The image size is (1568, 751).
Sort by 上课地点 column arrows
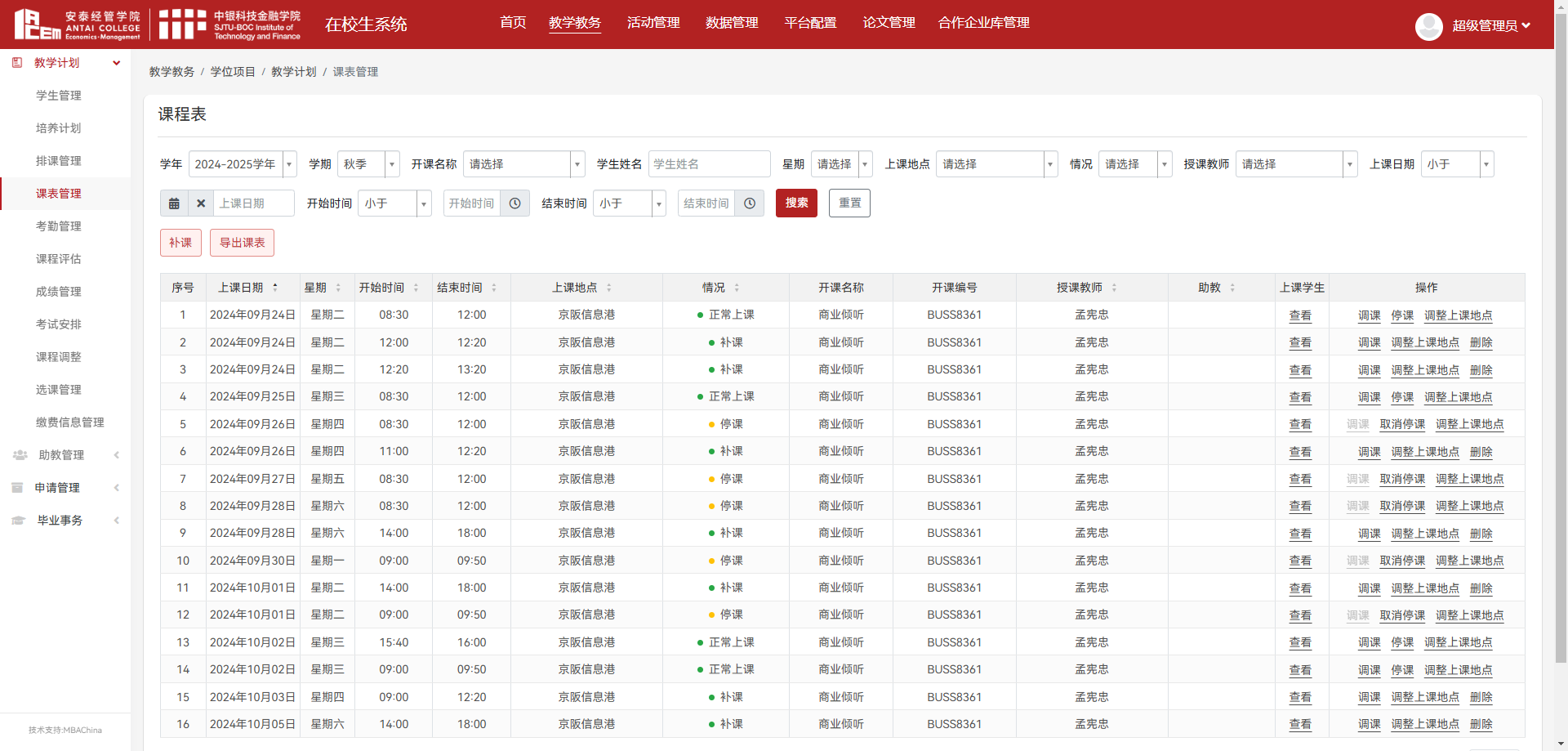tap(609, 288)
